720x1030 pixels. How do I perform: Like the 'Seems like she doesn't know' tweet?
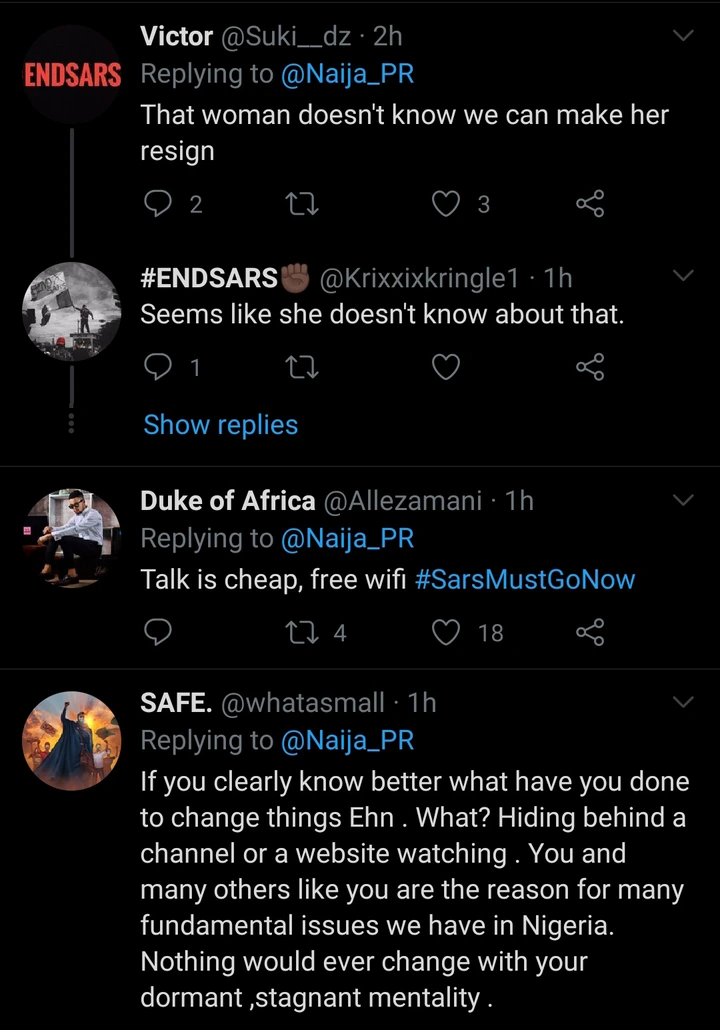(445, 368)
